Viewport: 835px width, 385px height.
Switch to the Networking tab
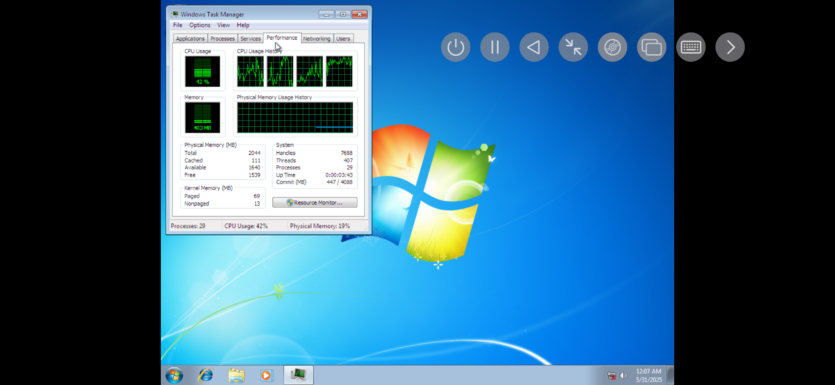click(317, 38)
